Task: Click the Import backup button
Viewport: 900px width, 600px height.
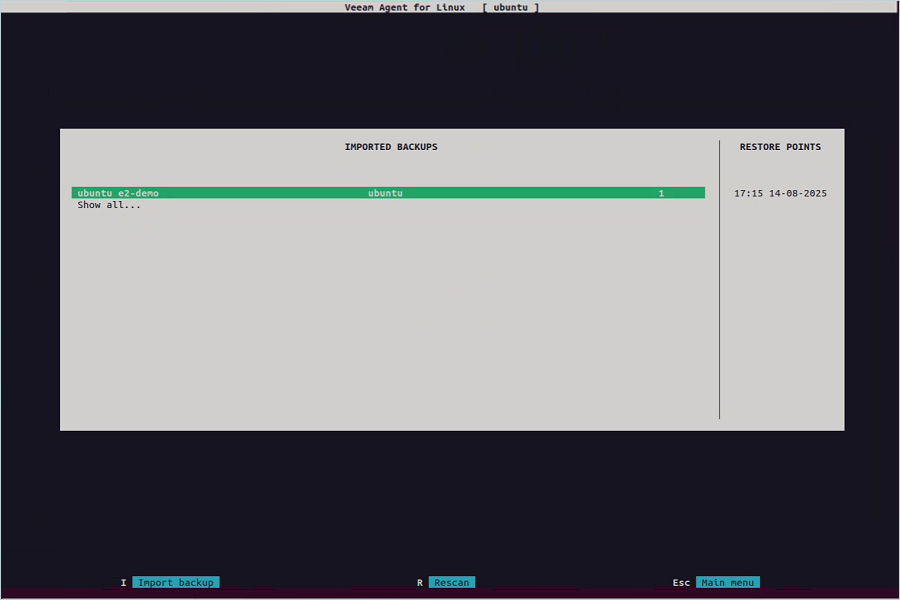Action: coord(176,582)
